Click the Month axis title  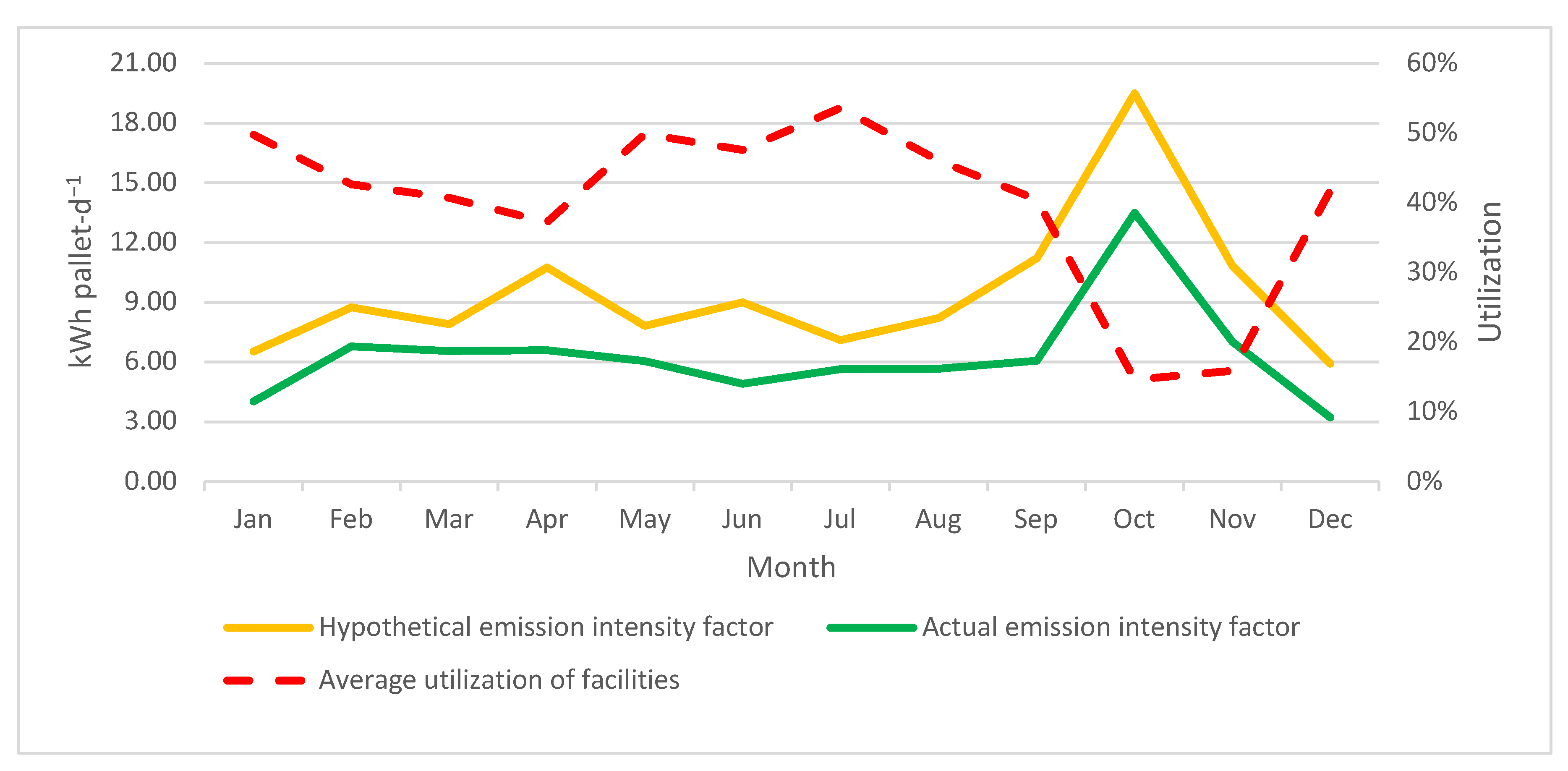(x=791, y=567)
